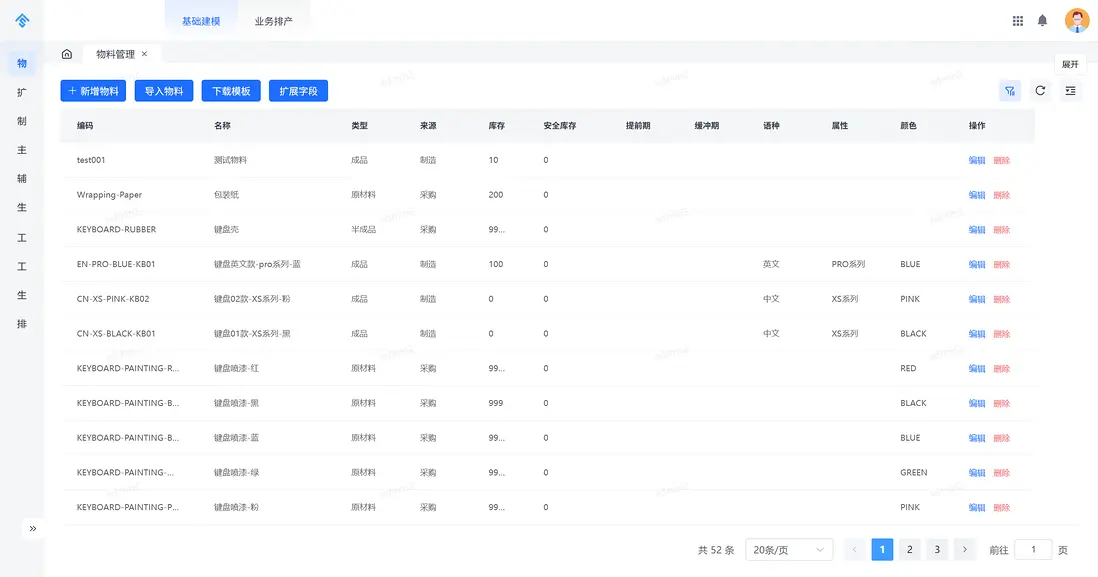The image size is (1098, 577).
Task: Click the 名称 column header
Action: (222, 125)
